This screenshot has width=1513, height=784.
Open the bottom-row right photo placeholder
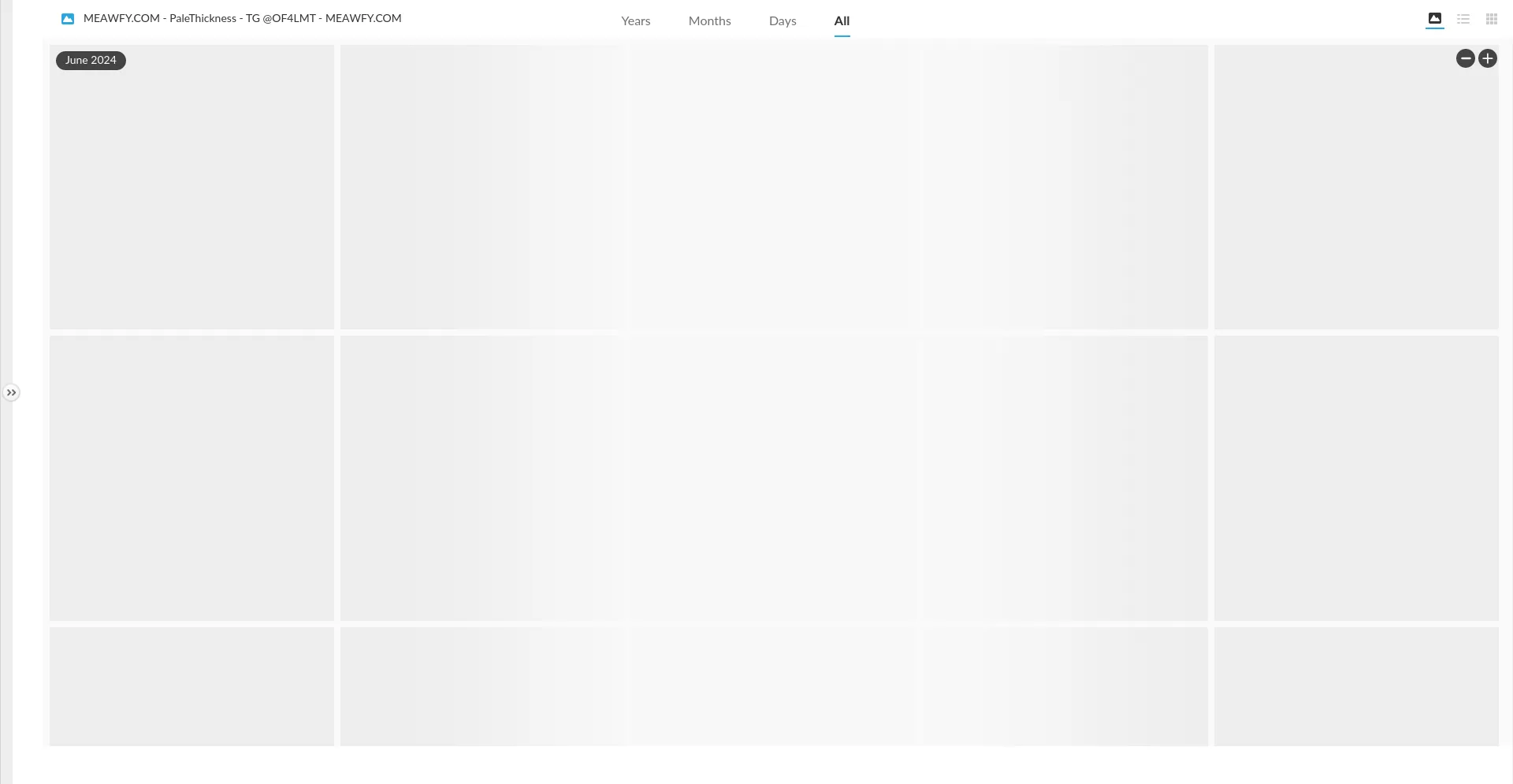coord(1355,686)
